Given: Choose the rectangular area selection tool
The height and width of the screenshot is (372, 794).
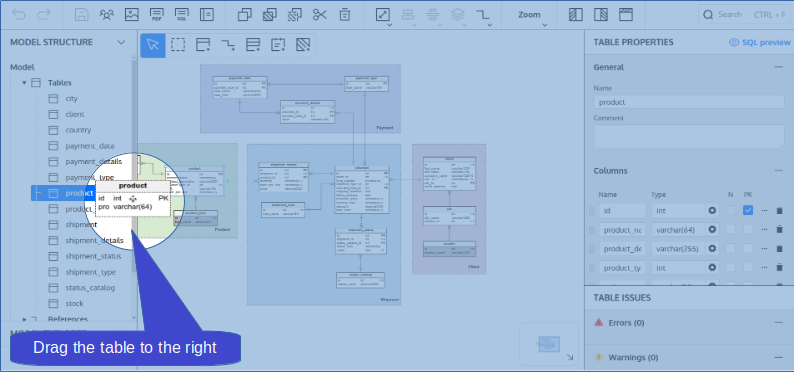Looking at the screenshot, I should 178,45.
